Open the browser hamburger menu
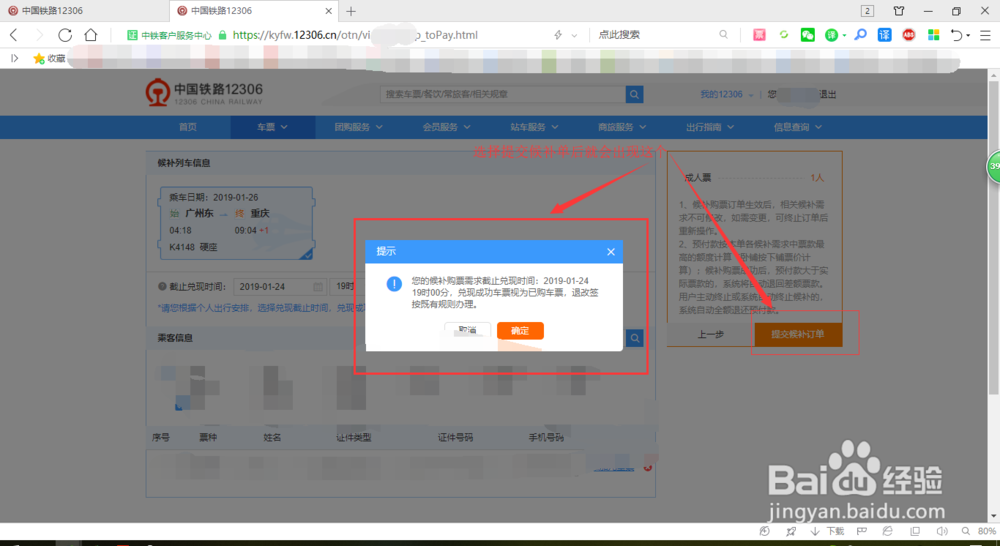 [x=985, y=35]
